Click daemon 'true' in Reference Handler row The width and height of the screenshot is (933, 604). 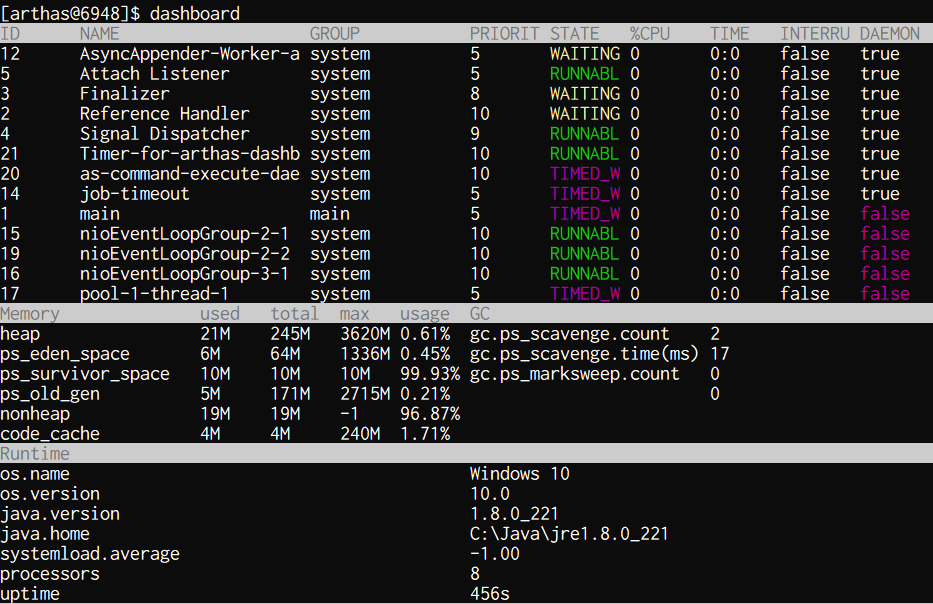(x=880, y=114)
